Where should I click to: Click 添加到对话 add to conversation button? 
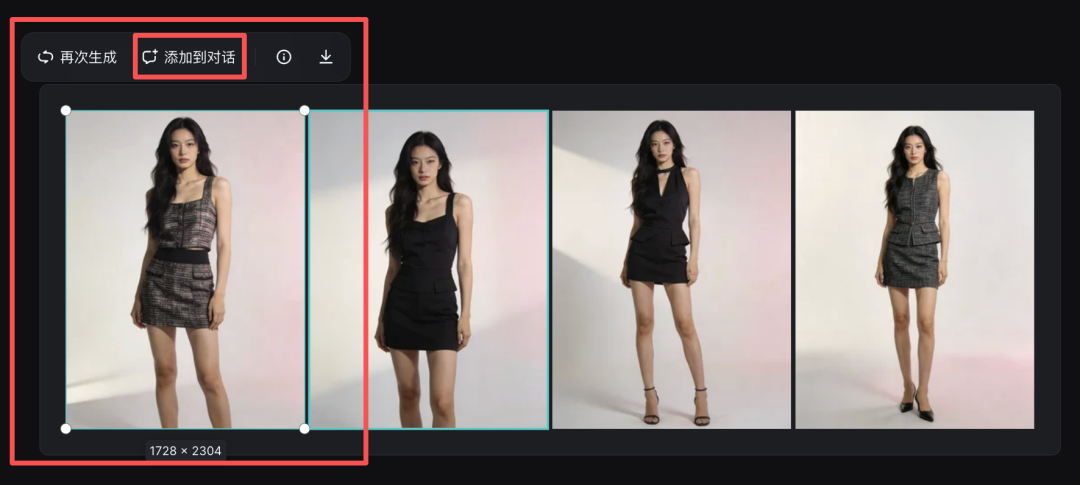pos(189,57)
